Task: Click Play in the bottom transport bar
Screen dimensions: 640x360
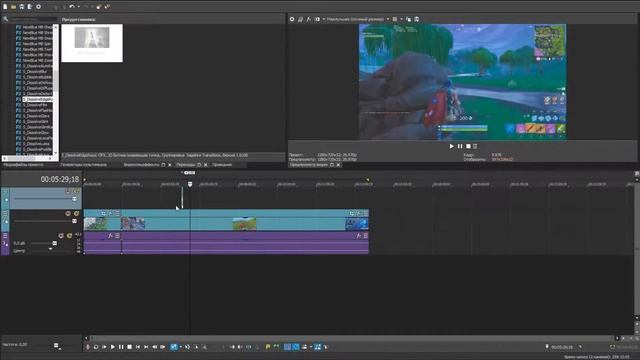Action: (x=113, y=347)
